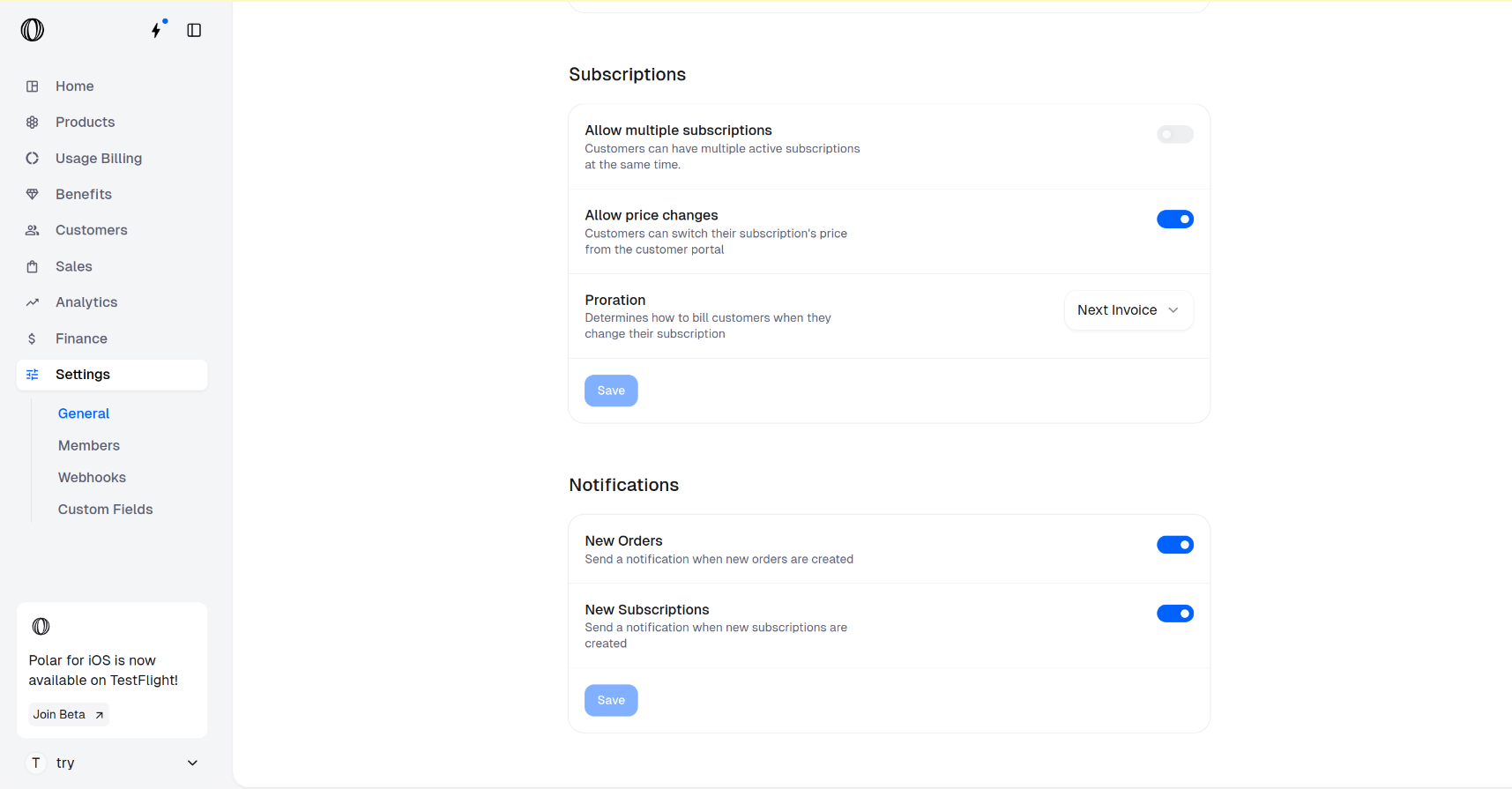Click the Customers people icon

(x=33, y=230)
